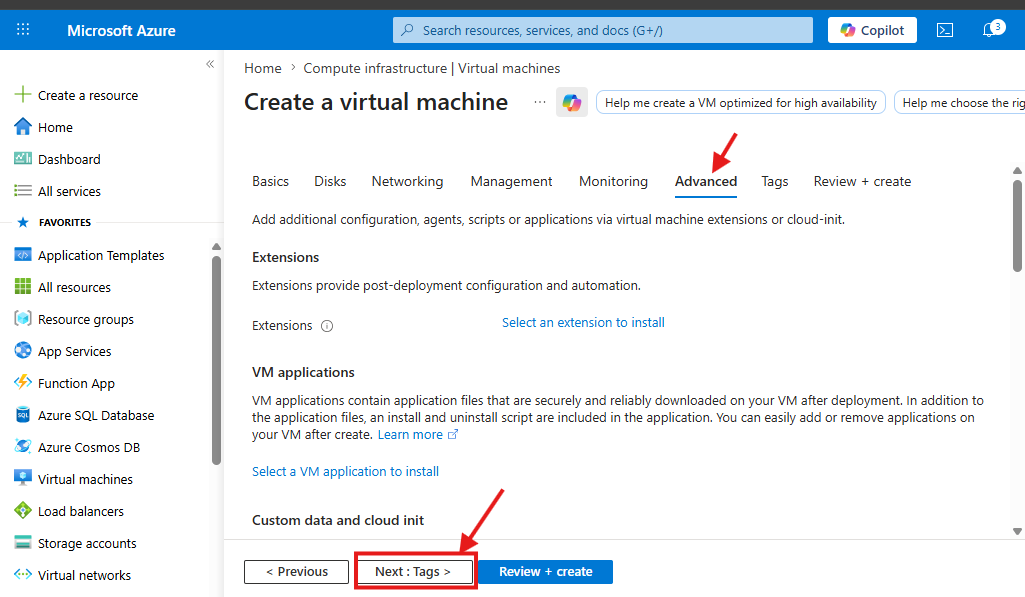Select the Advanced tab
Viewport: 1025px width, 597px height.
click(x=706, y=181)
